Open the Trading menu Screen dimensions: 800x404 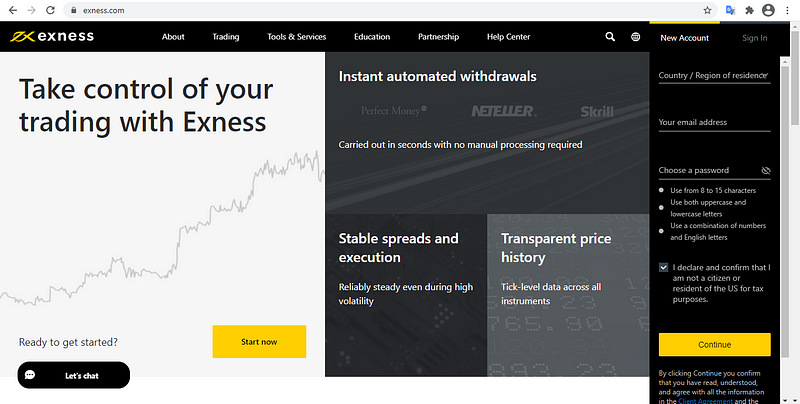coord(226,37)
